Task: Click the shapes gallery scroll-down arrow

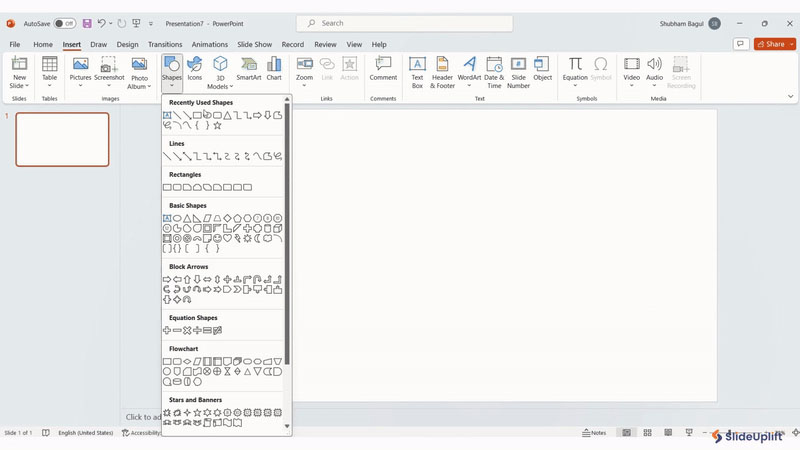Action: [287, 426]
